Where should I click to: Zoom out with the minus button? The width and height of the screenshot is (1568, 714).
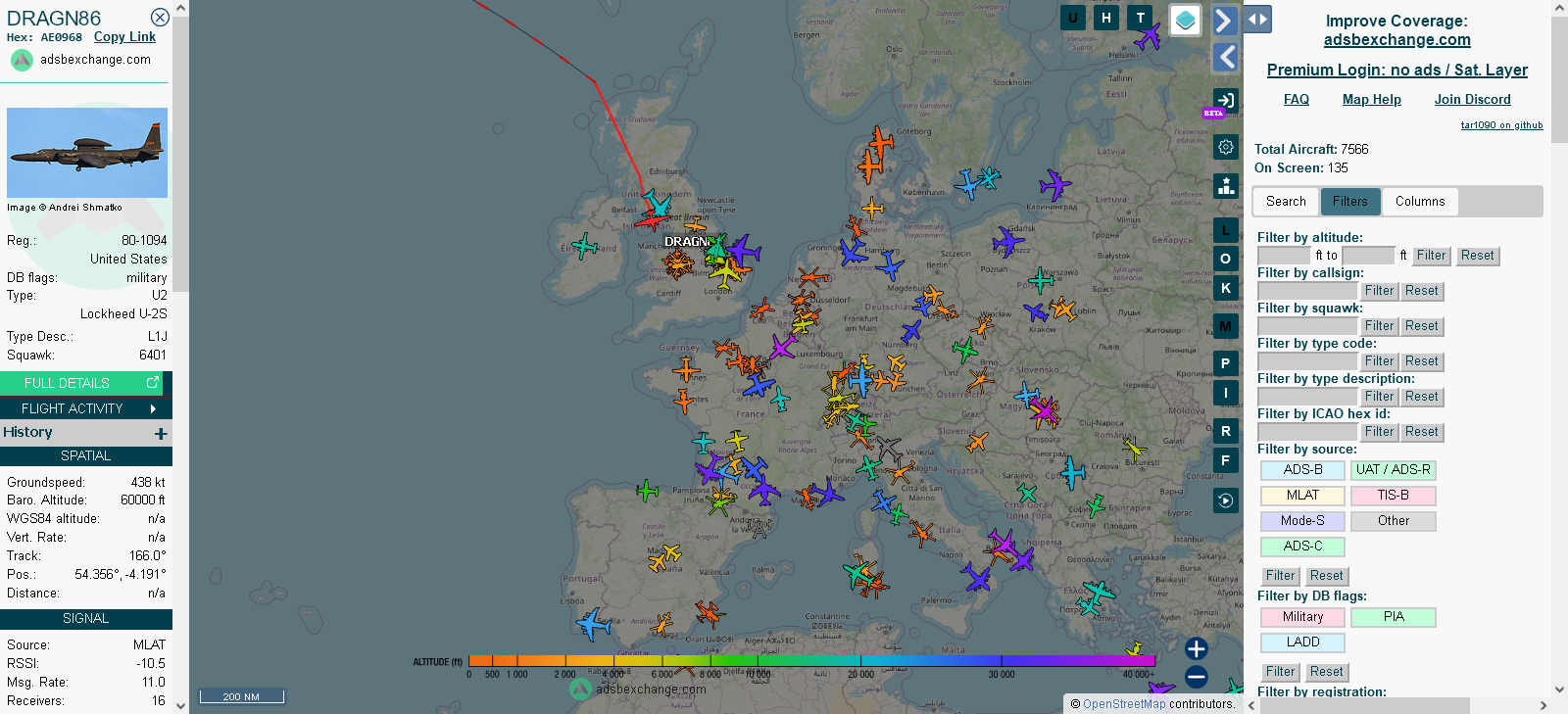click(1197, 677)
